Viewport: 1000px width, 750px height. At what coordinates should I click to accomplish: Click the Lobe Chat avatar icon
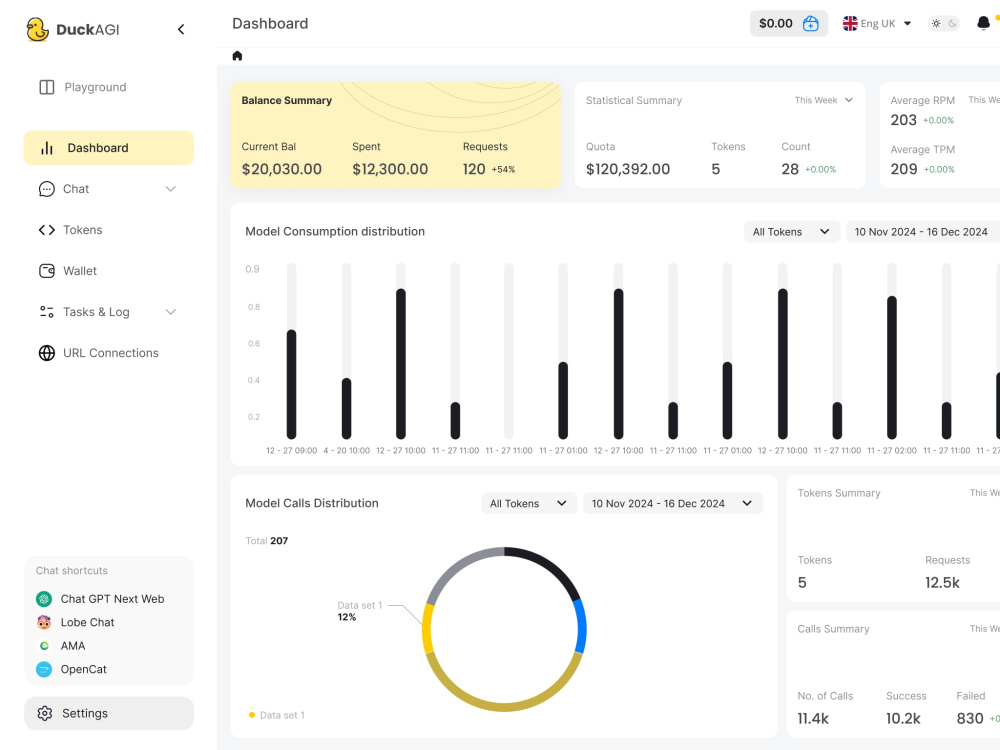click(44, 622)
